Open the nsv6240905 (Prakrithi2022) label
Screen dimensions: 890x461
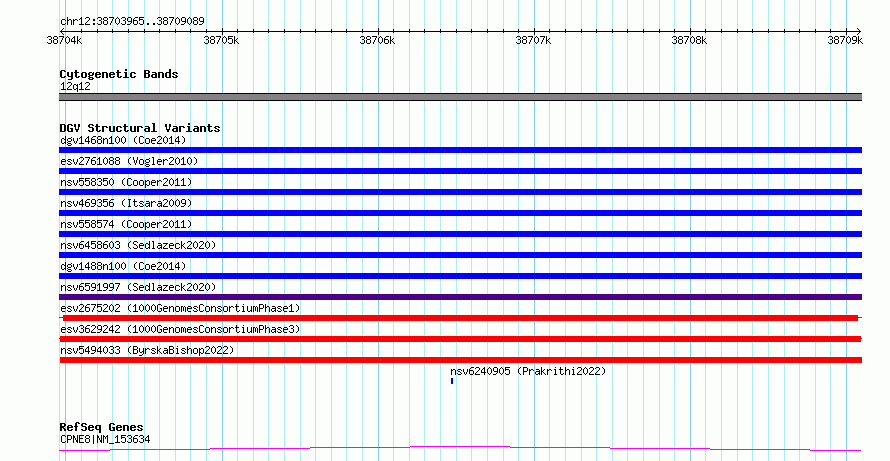(528, 371)
